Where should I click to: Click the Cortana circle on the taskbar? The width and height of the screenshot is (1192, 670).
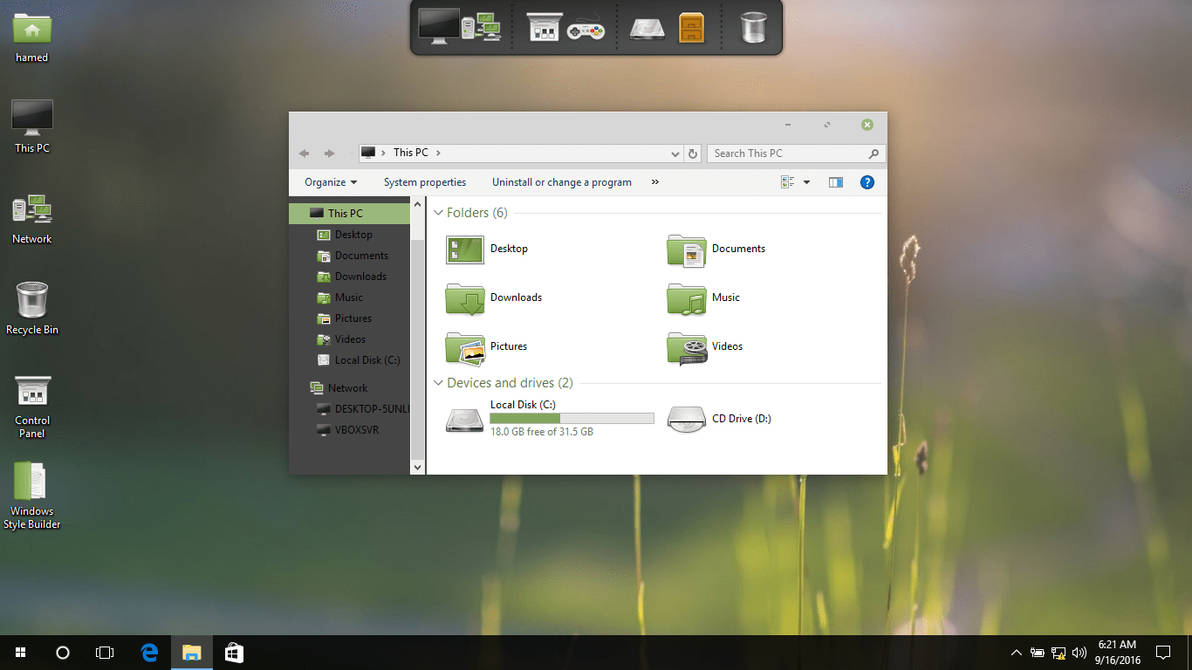(62, 652)
